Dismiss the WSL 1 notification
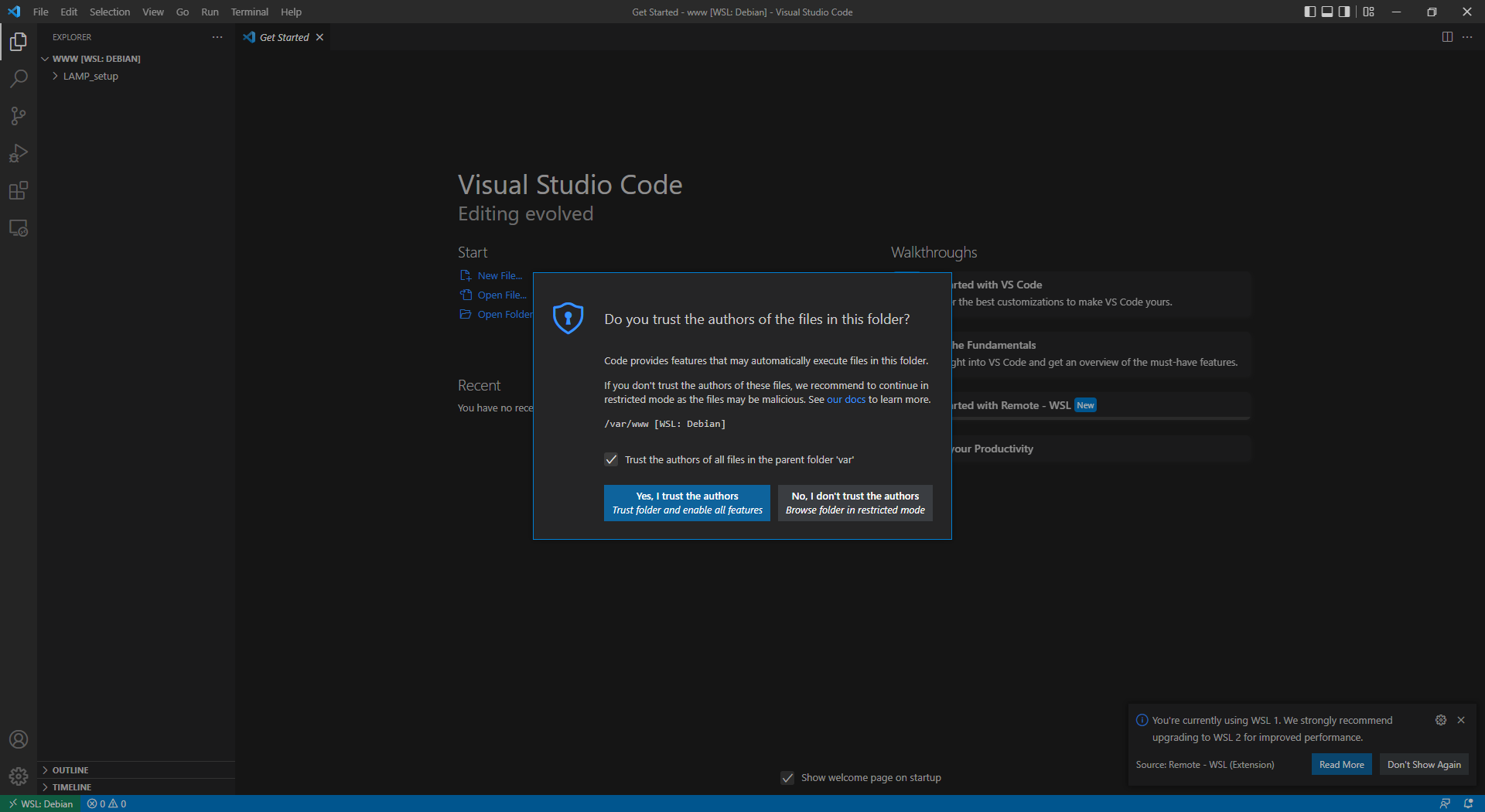The image size is (1485, 812). tap(1461, 720)
